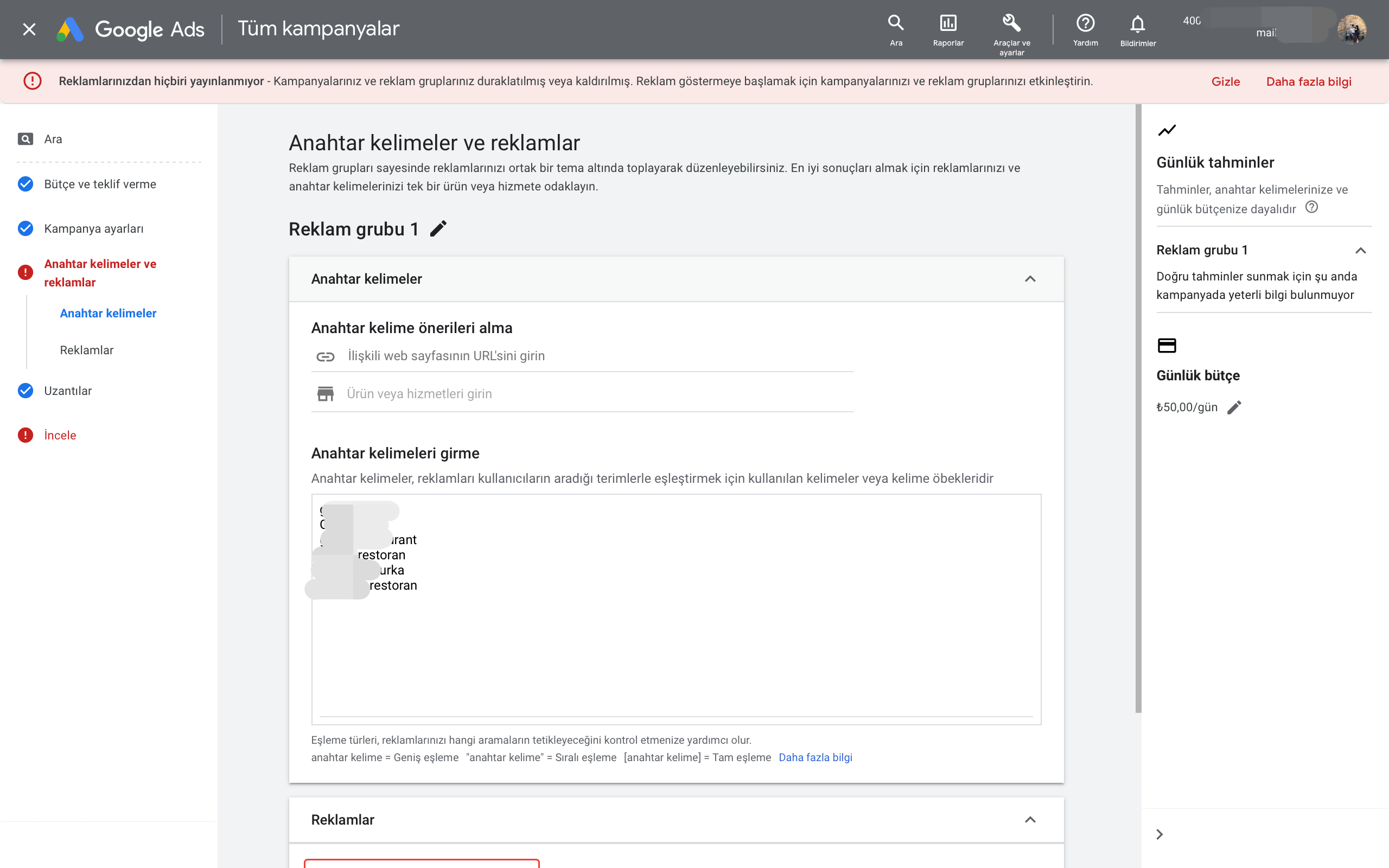
Task: Collapse the Reklamlar section
Action: (x=1030, y=820)
